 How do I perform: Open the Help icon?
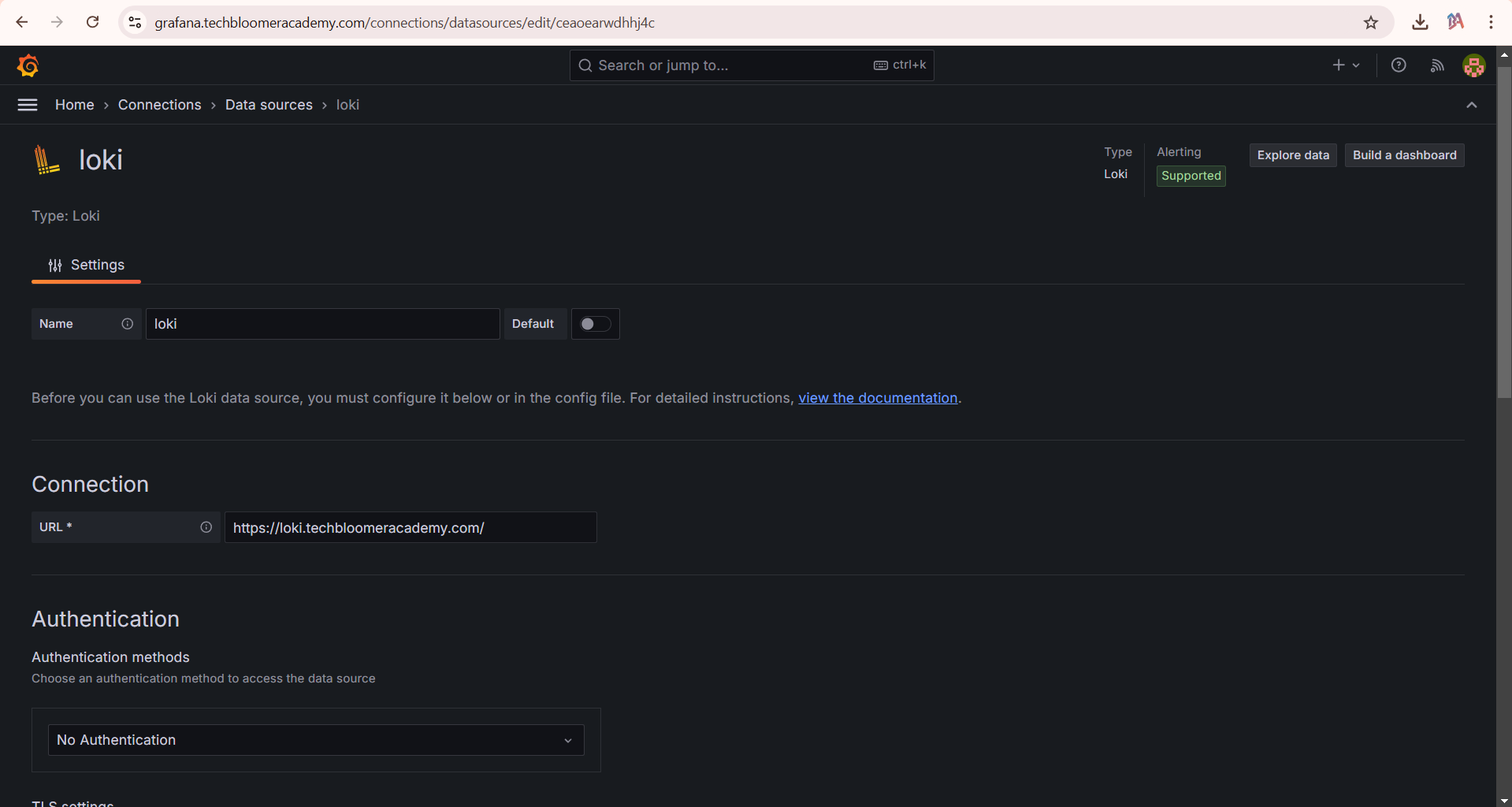coord(1399,65)
